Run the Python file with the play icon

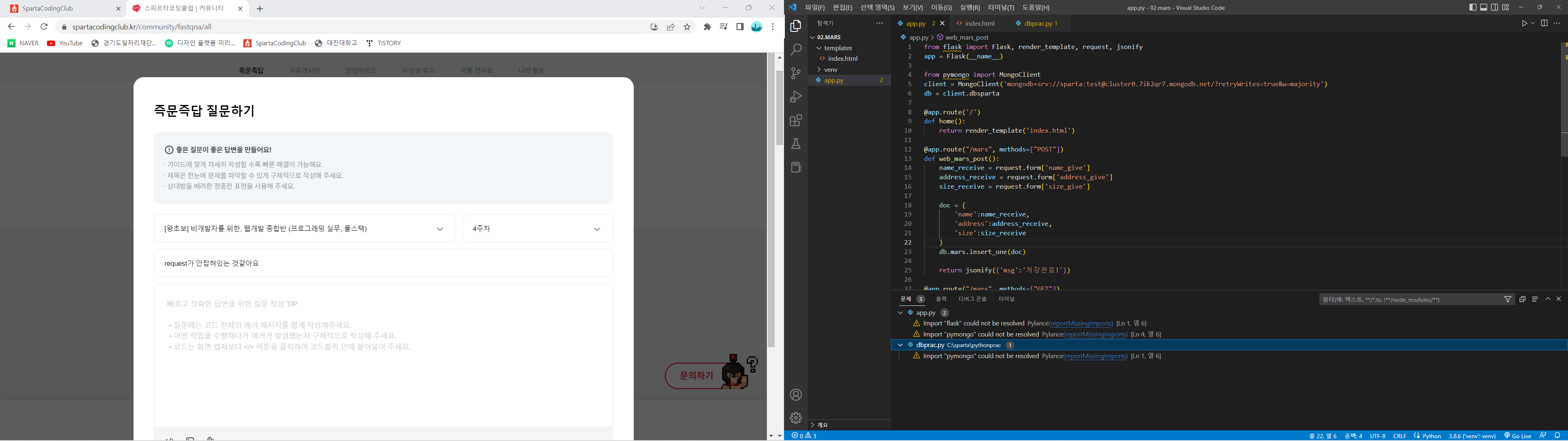pos(1525,23)
